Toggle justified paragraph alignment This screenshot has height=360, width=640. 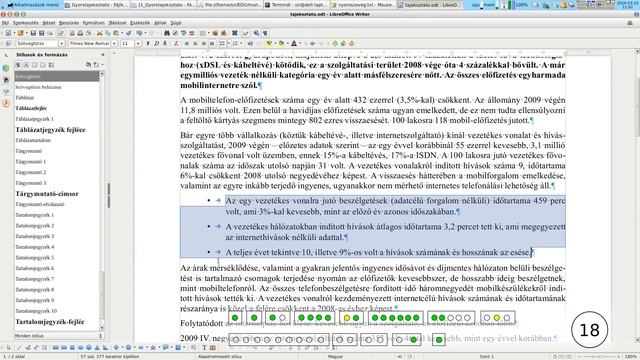point(212,43)
